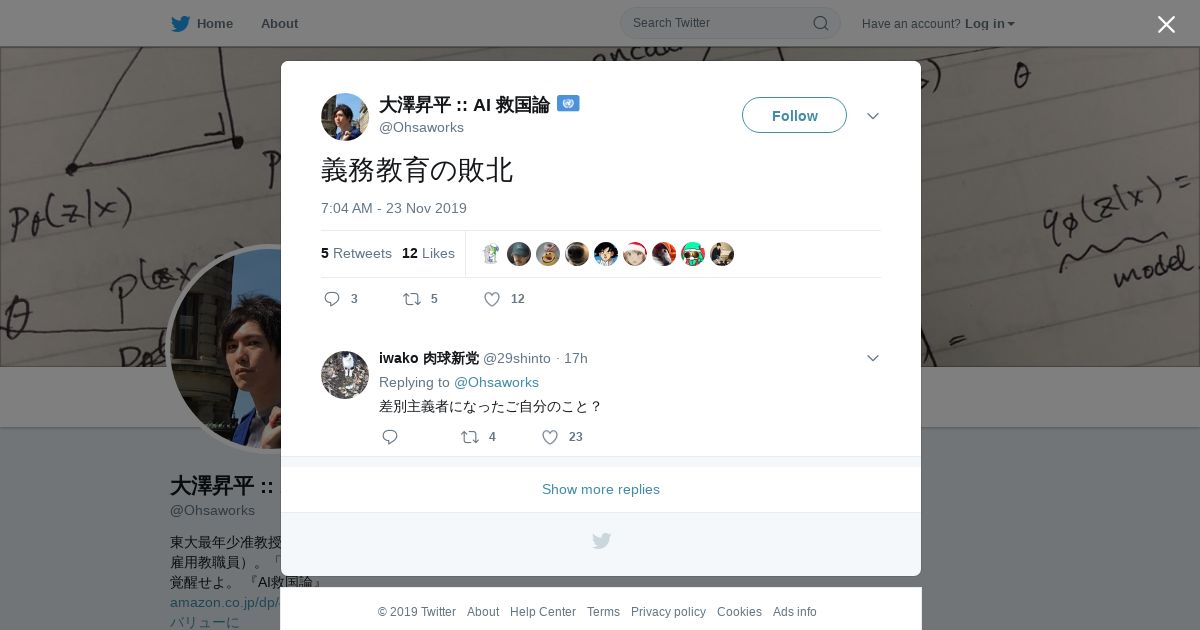View the 12 Likes list
The height and width of the screenshot is (630, 1200).
coord(428,253)
